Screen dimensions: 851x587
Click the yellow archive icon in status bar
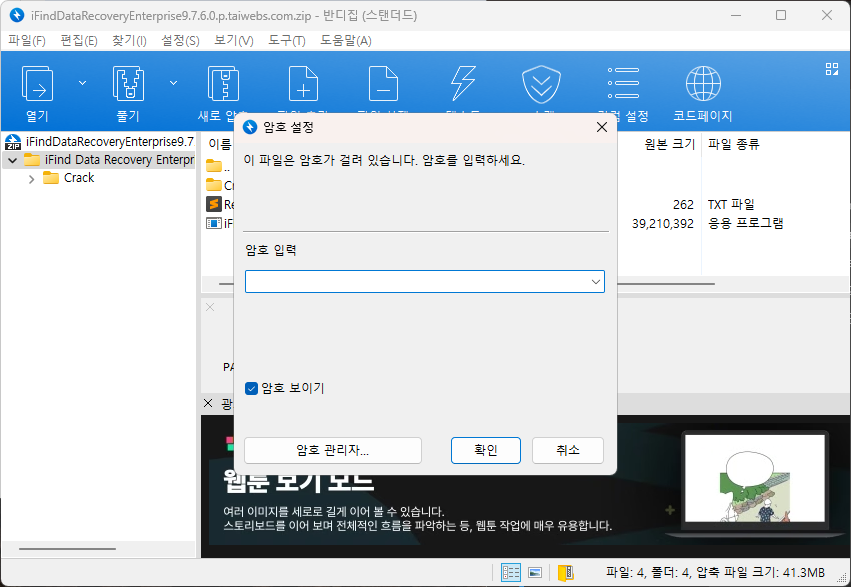566,572
